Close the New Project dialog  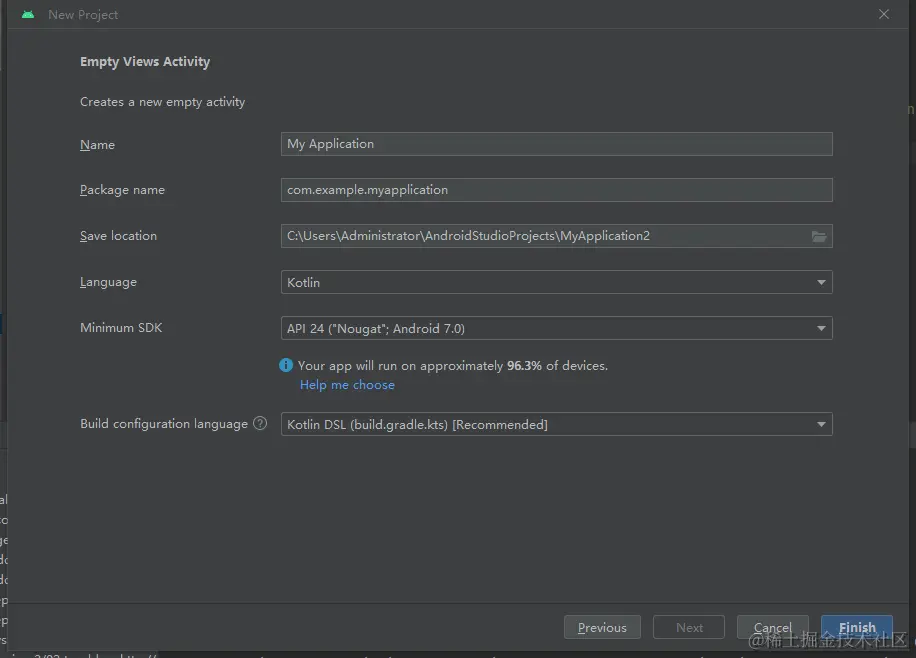[x=884, y=14]
